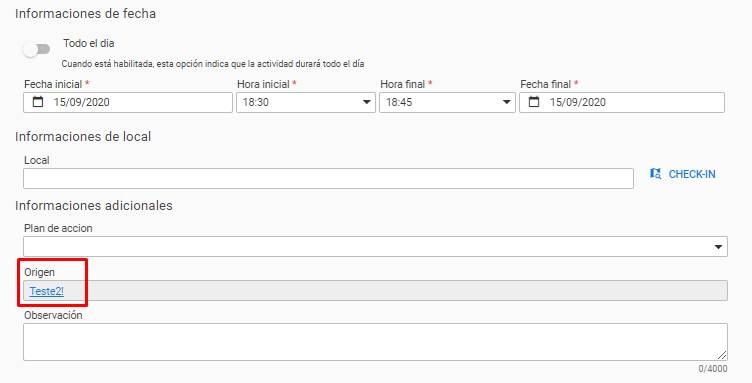Click the Hora inicial label
This screenshot has height=383, width=752.
tap(263, 84)
